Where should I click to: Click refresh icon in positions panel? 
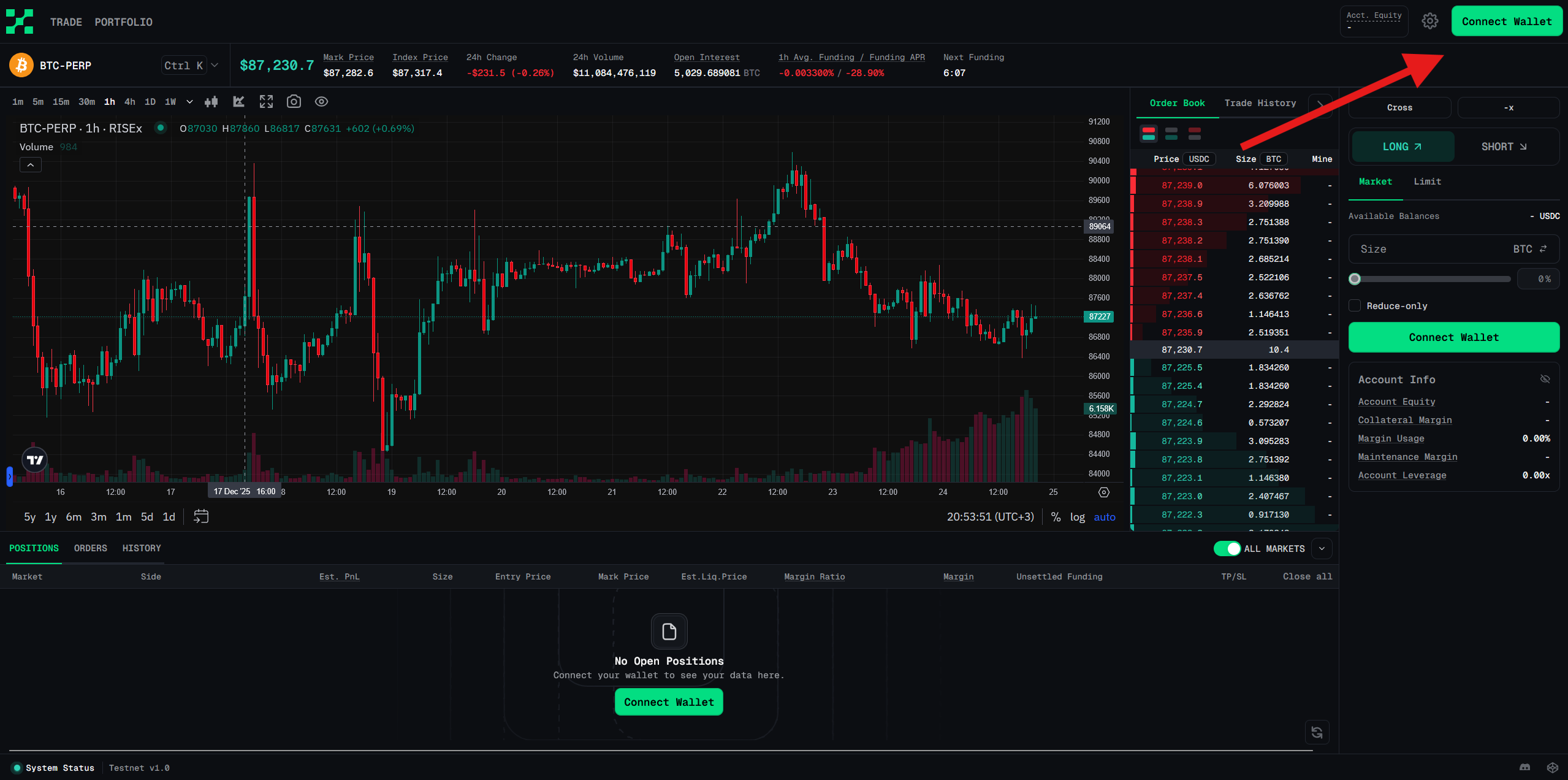tap(1317, 732)
